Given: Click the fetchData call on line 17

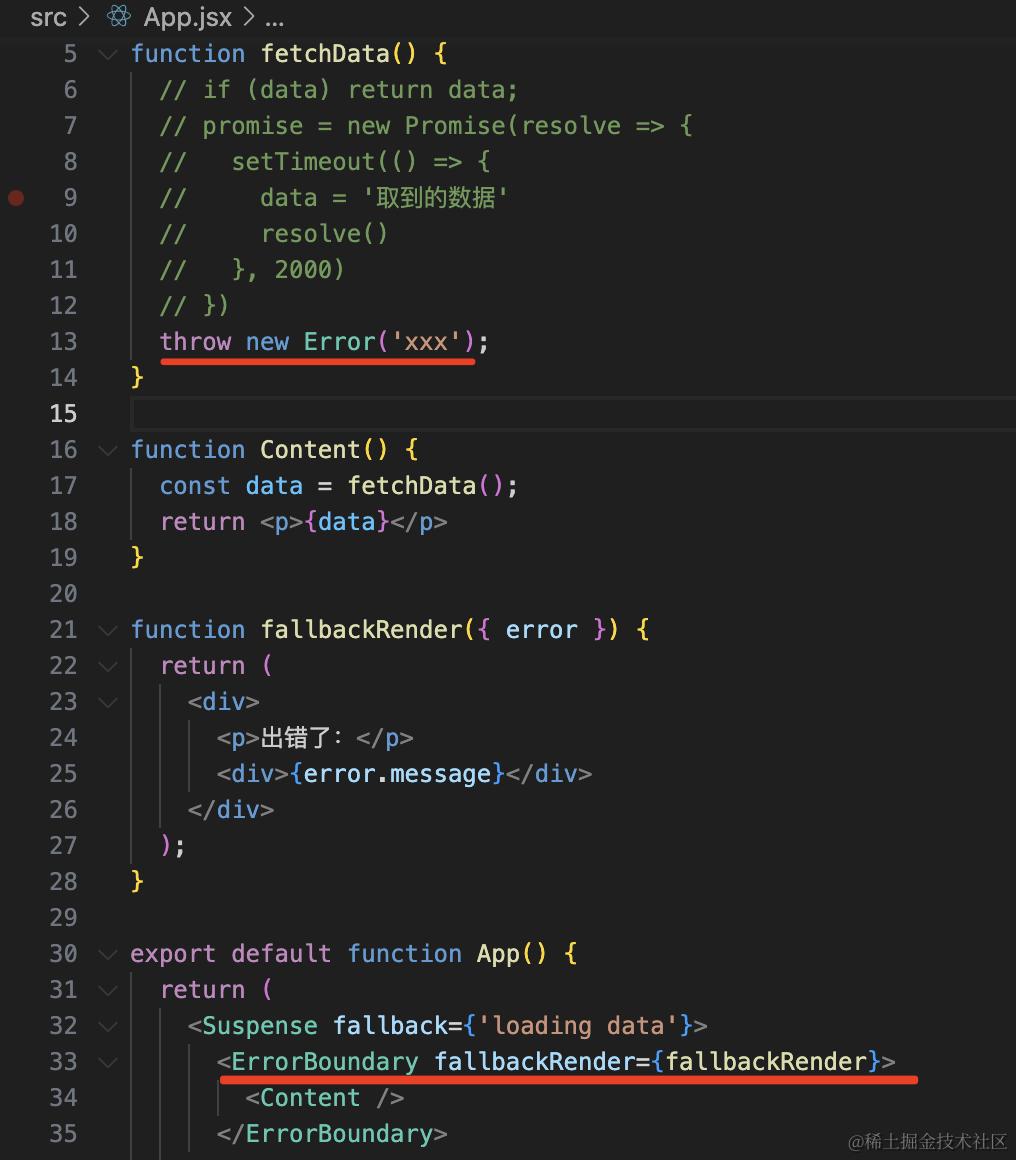Looking at the screenshot, I should 425,486.
